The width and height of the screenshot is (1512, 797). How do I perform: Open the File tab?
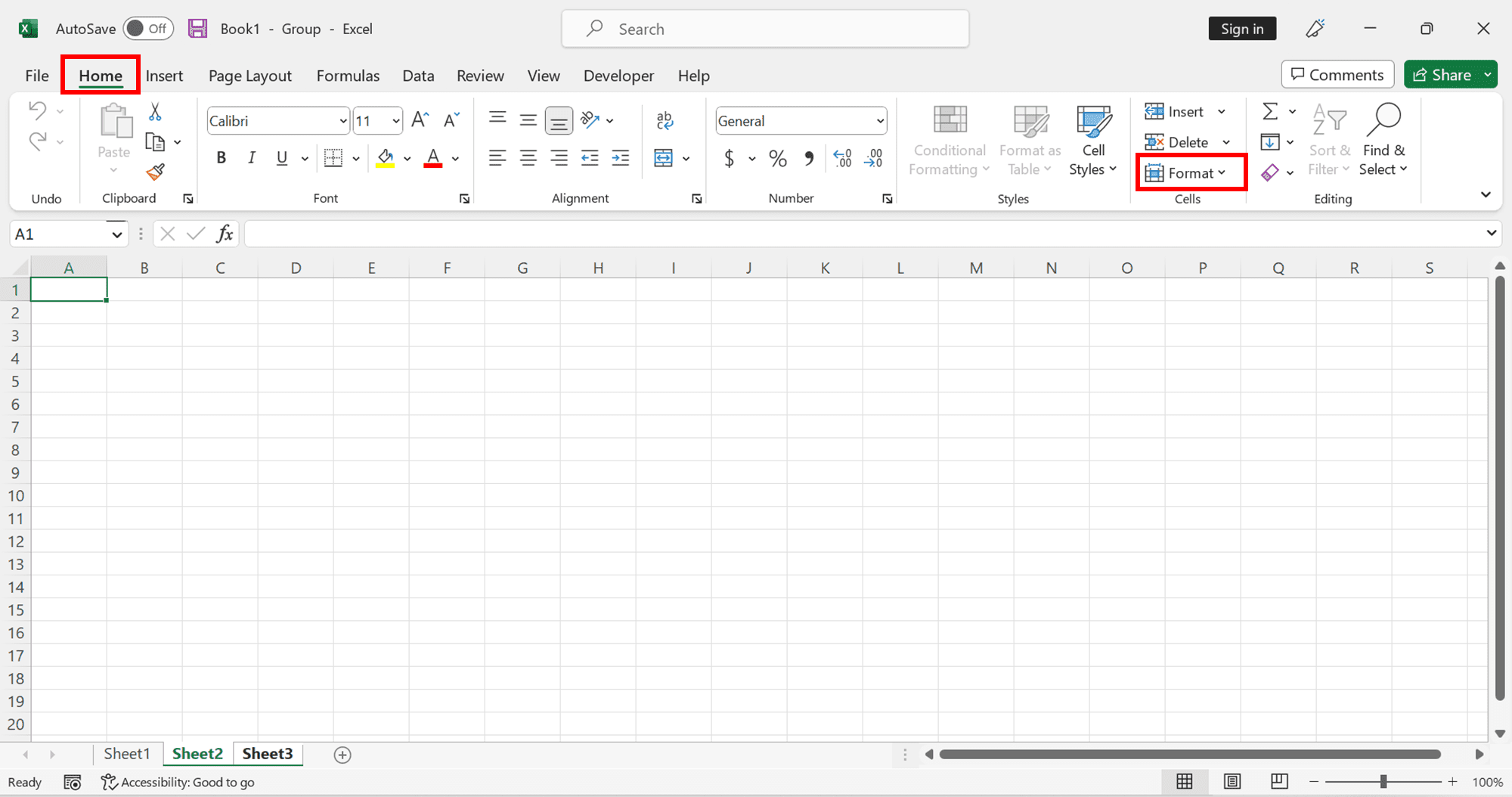pos(37,76)
